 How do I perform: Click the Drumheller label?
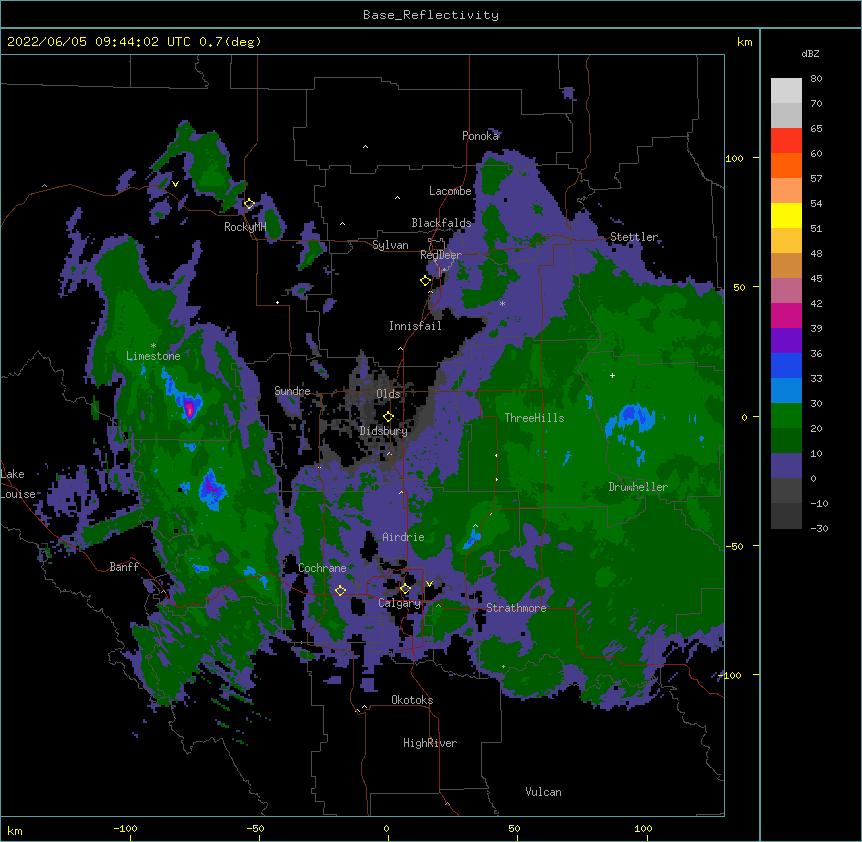[638, 487]
